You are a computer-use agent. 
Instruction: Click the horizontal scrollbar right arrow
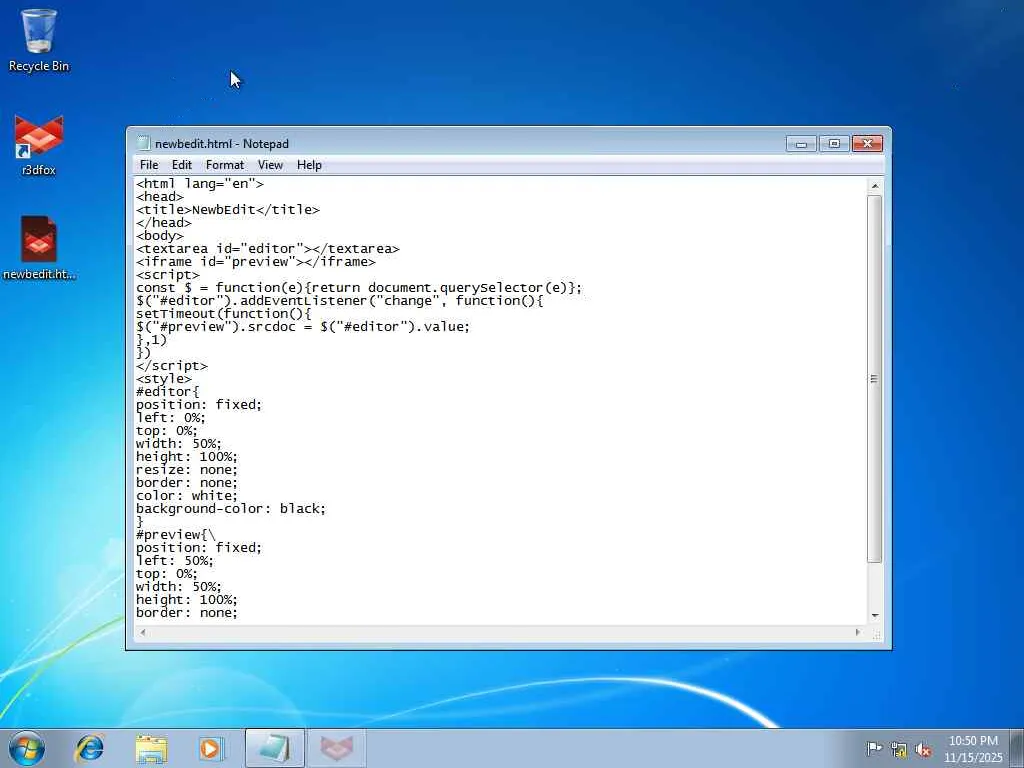click(858, 632)
